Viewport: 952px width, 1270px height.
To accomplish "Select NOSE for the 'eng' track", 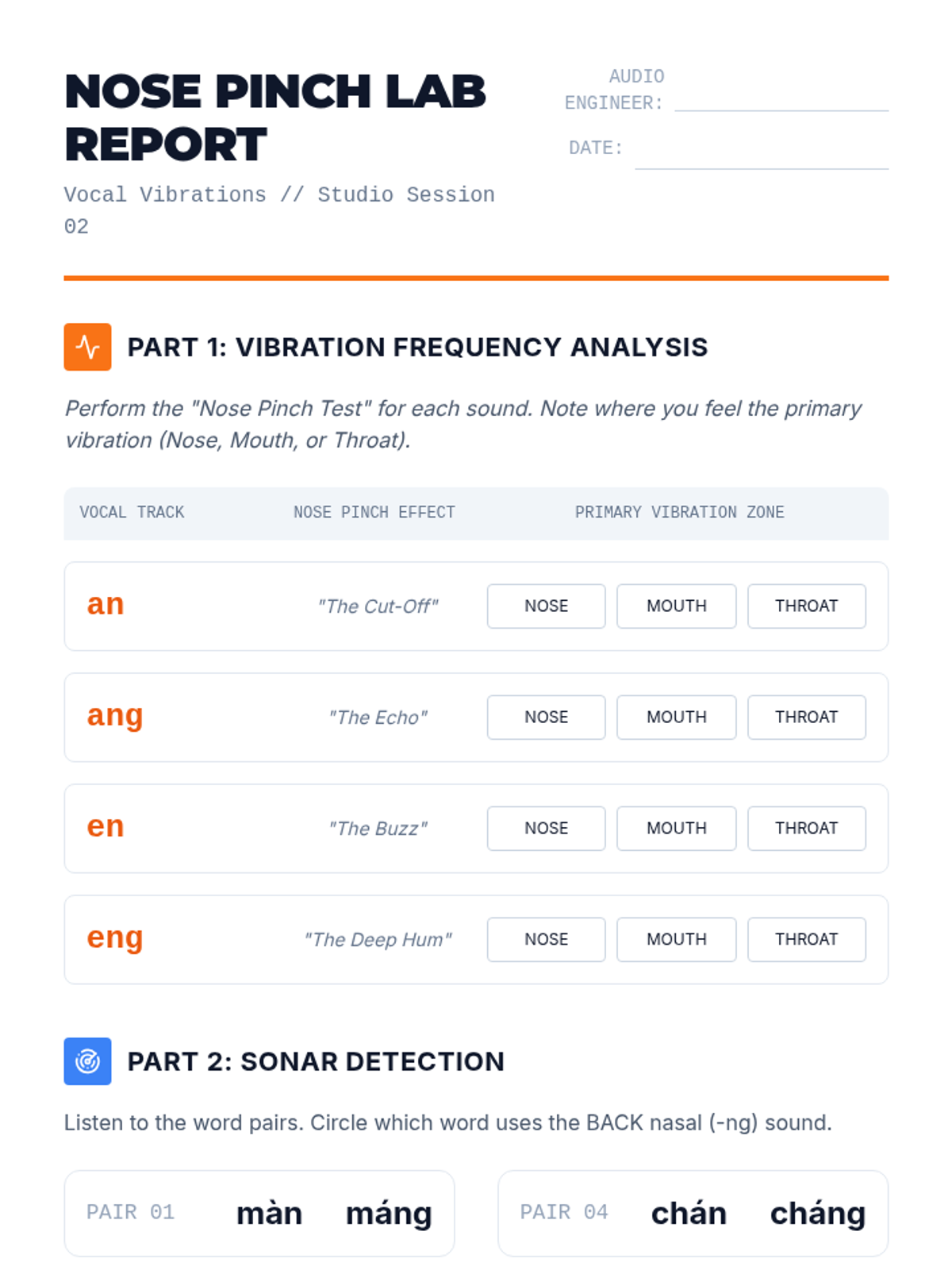I will click(546, 940).
